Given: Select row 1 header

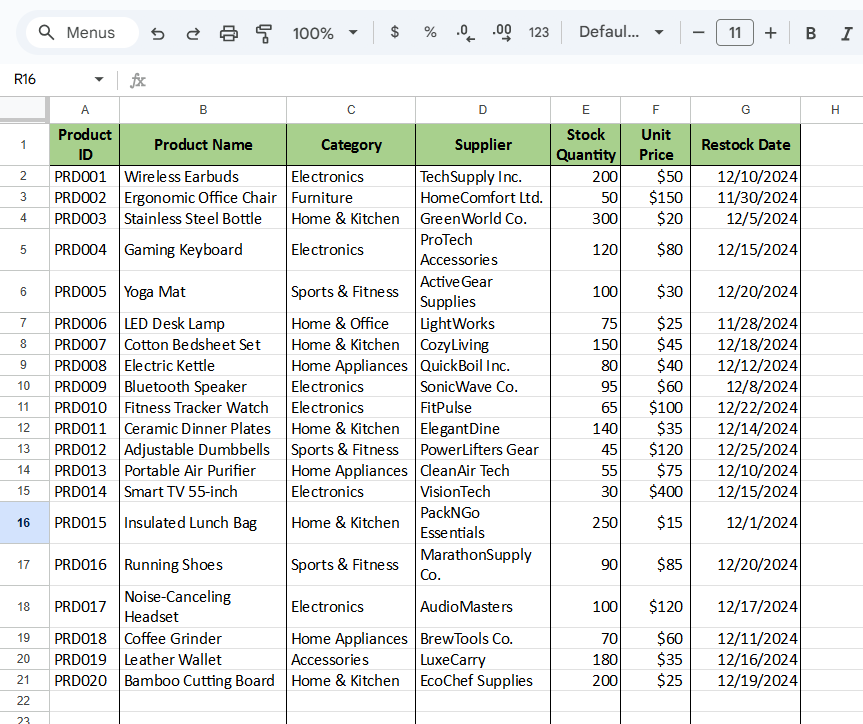Looking at the screenshot, I should coord(24,145).
